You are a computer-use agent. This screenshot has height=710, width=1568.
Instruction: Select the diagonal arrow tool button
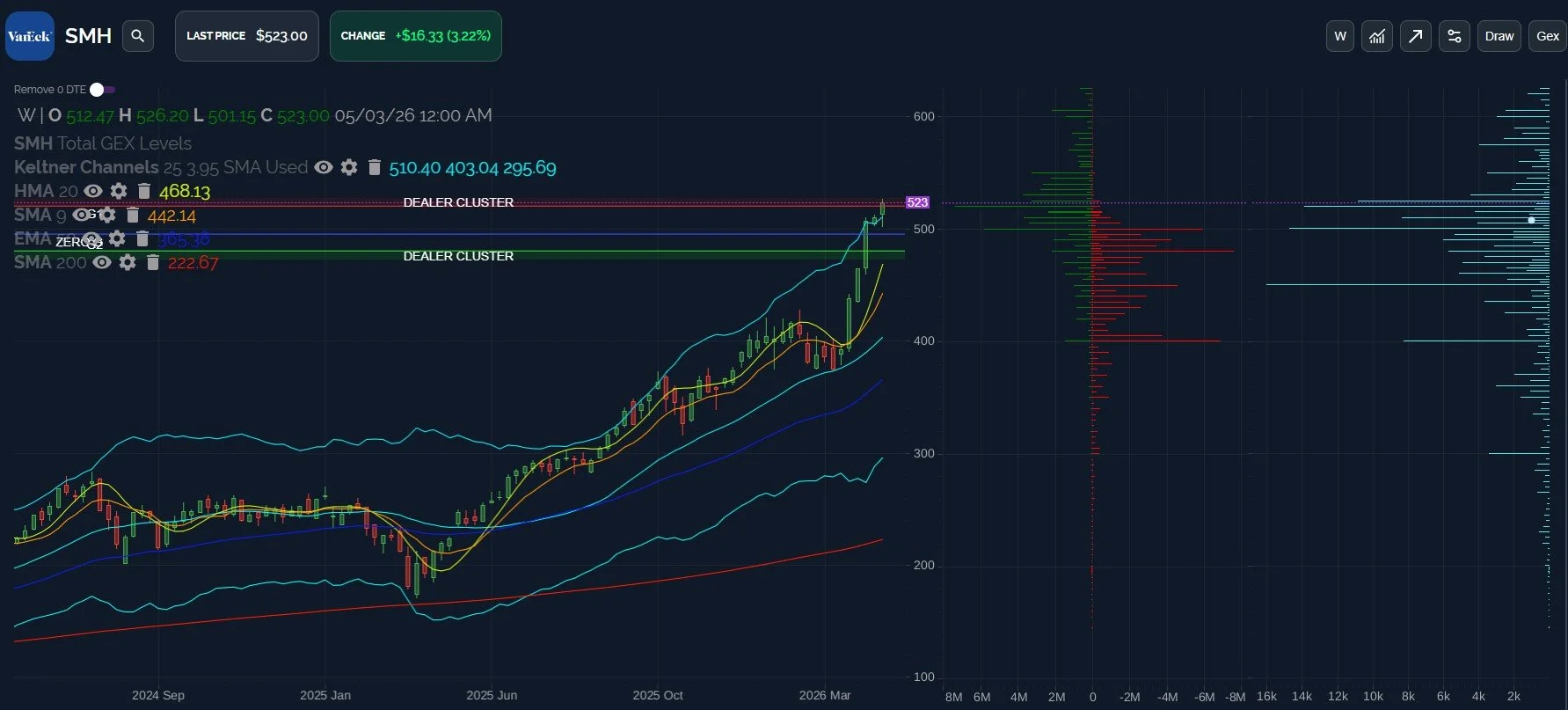pos(1415,36)
